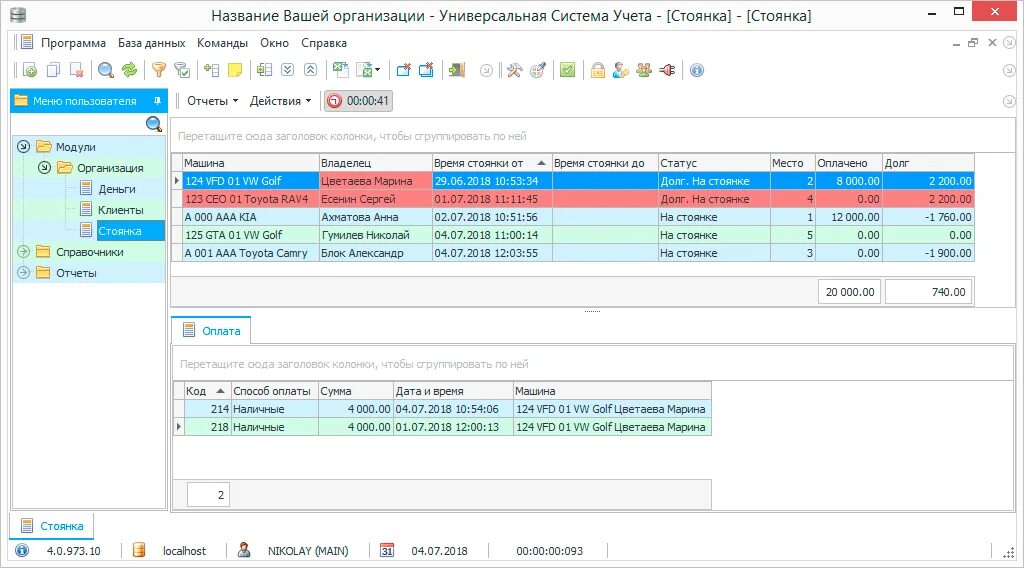
Task: Click the double chevron down toolbar icon
Action: [x=287, y=70]
